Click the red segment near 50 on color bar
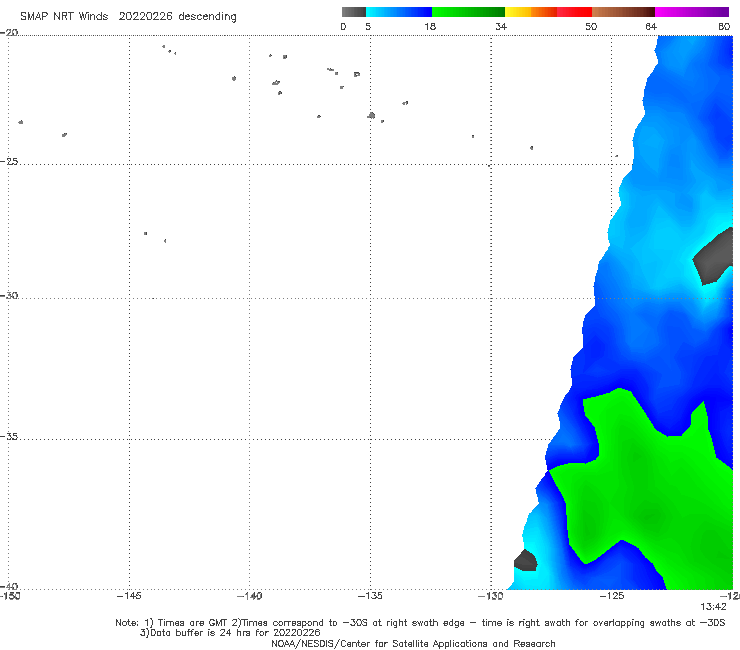740x650 pixels. click(574, 12)
